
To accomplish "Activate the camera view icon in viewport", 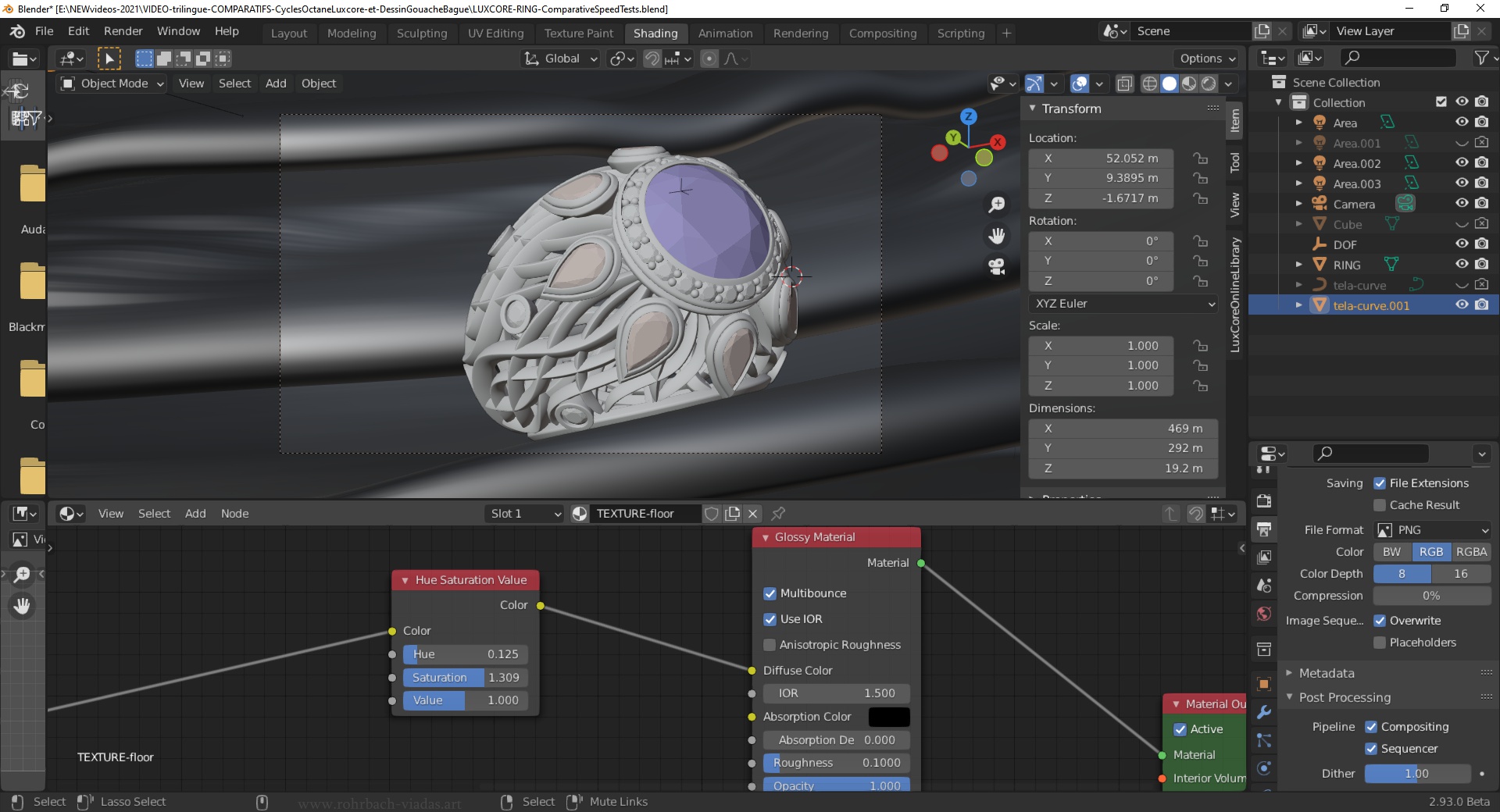I will tap(997, 267).
